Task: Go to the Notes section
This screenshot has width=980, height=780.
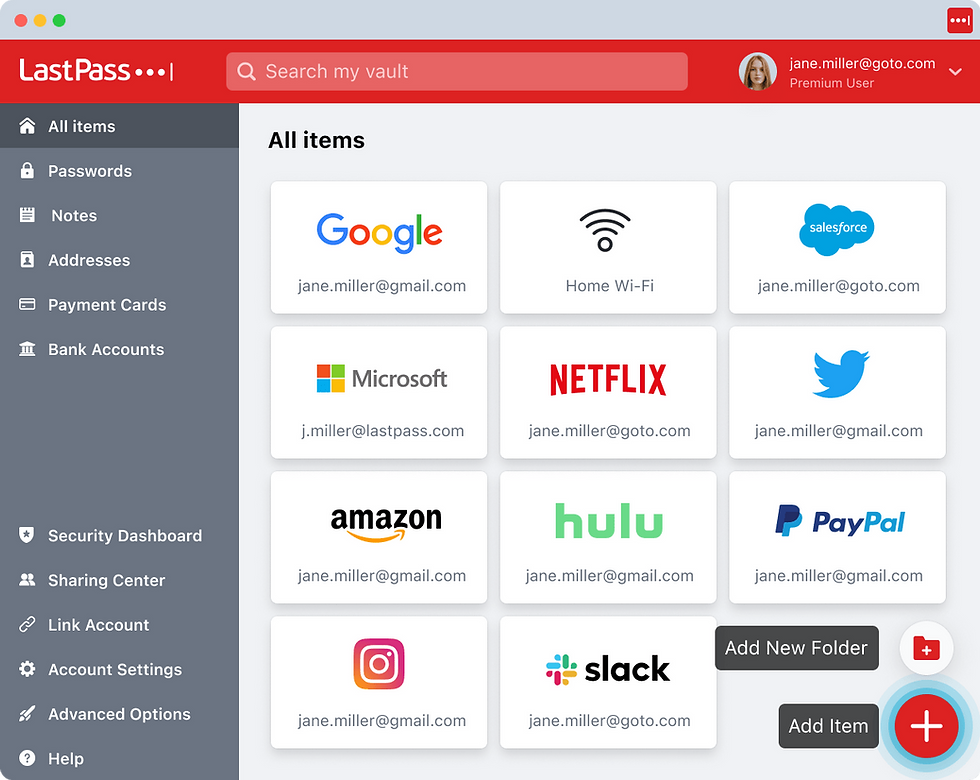Action: 119,215
